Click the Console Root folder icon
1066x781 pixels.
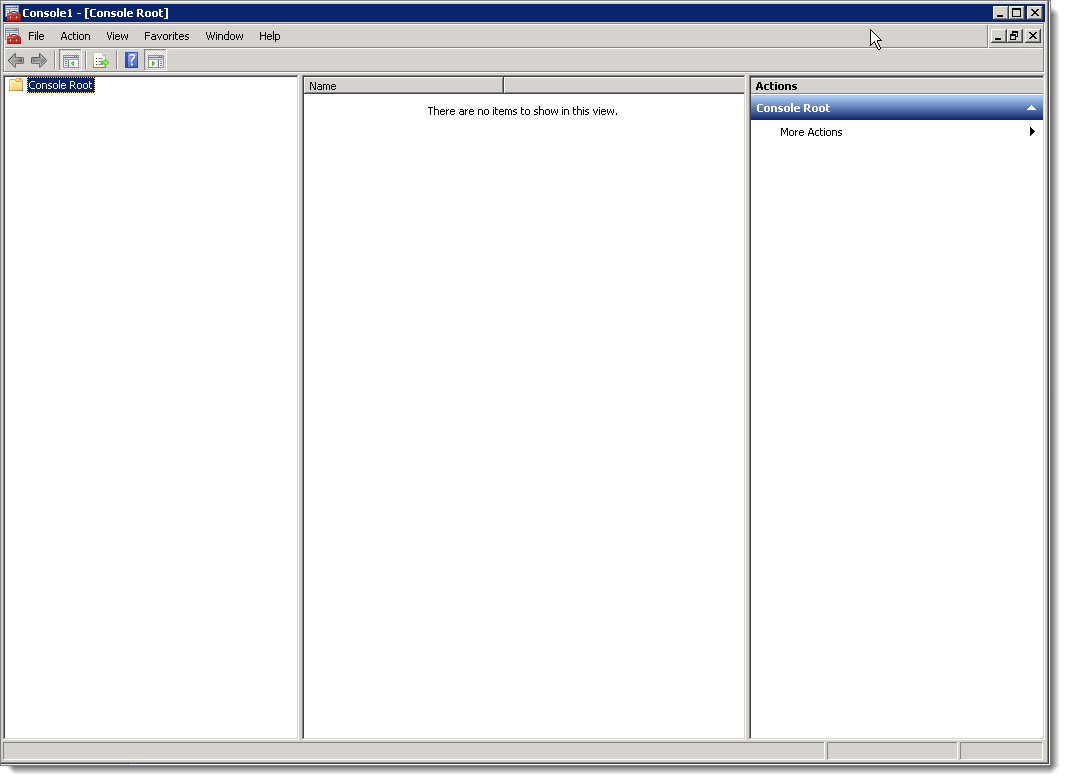(14, 85)
